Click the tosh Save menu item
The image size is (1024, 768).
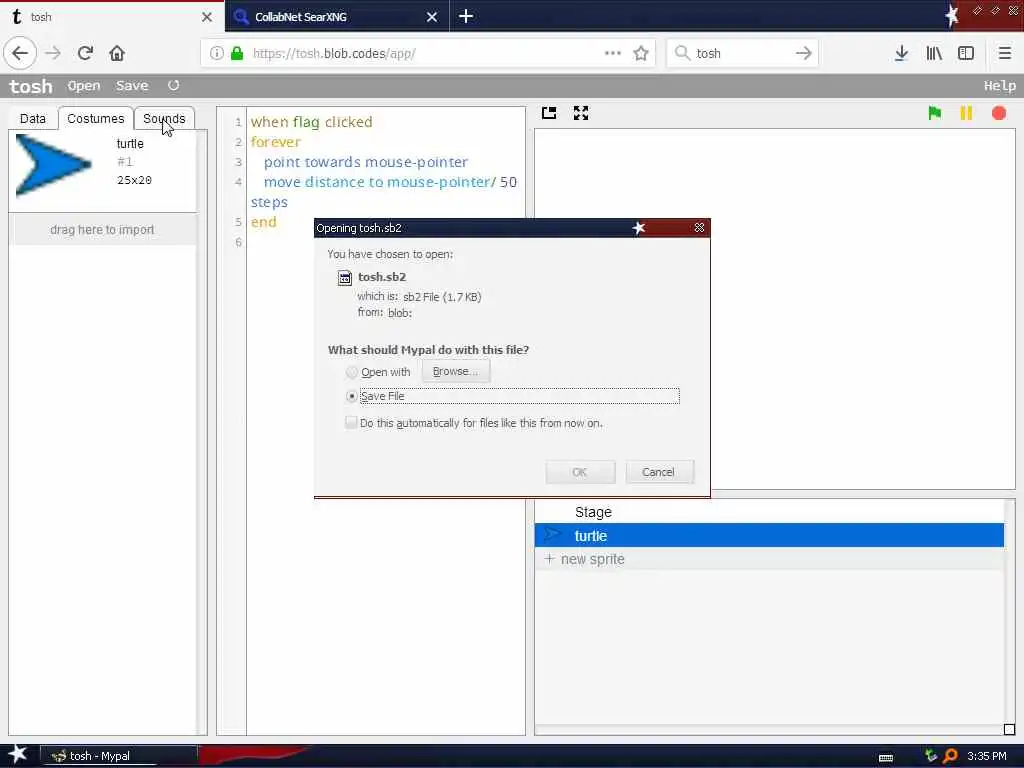(x=132, y=86)
